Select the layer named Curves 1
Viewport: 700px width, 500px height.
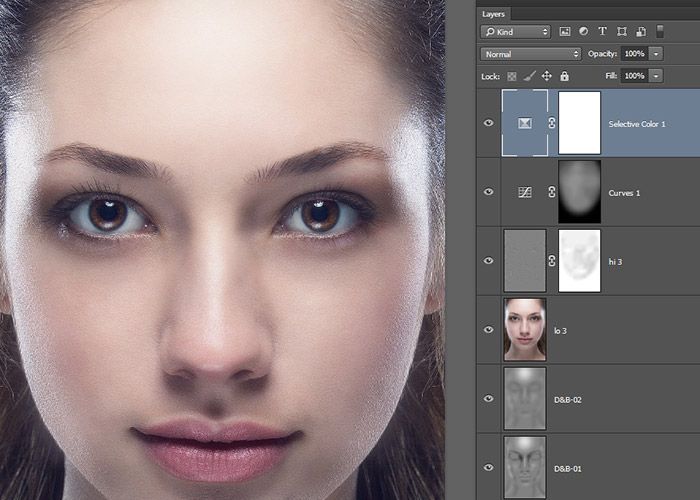[x=624, y=193]
